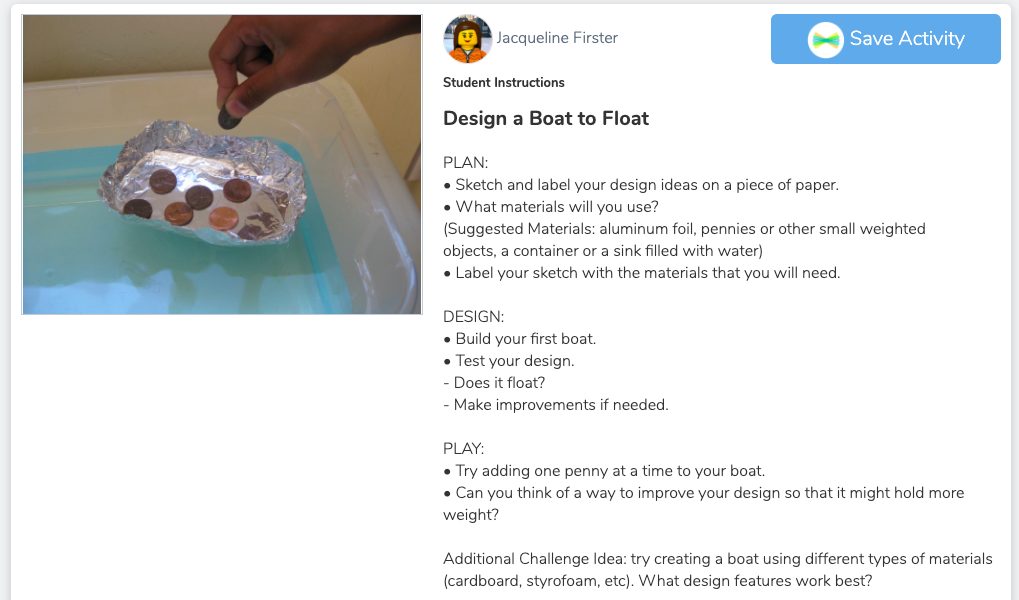The image size is (1019, 600).
Task: Open the author name Jacqueline Firster
Action: [x=557, y=38]
